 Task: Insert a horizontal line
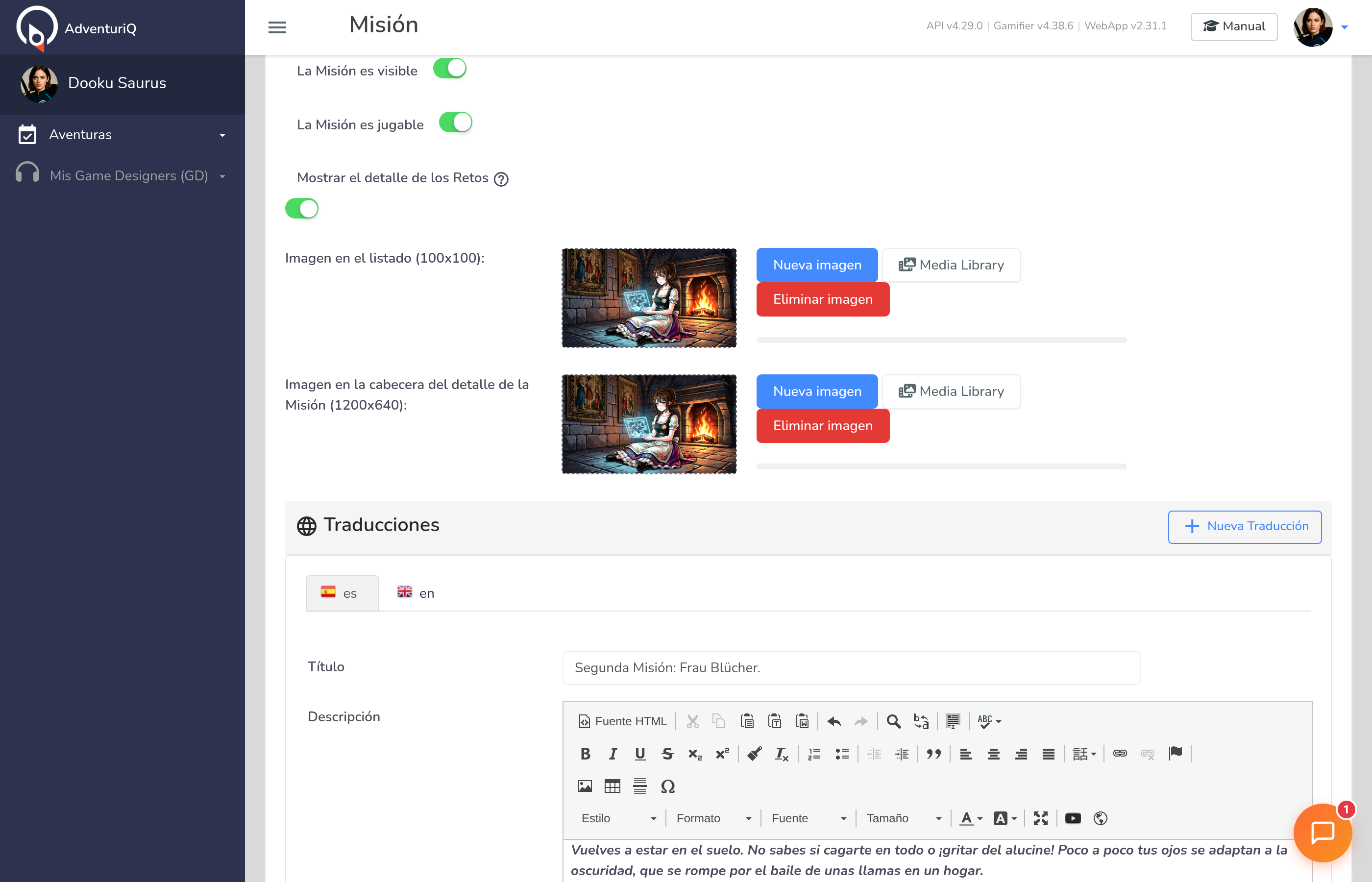coord(640,786)
